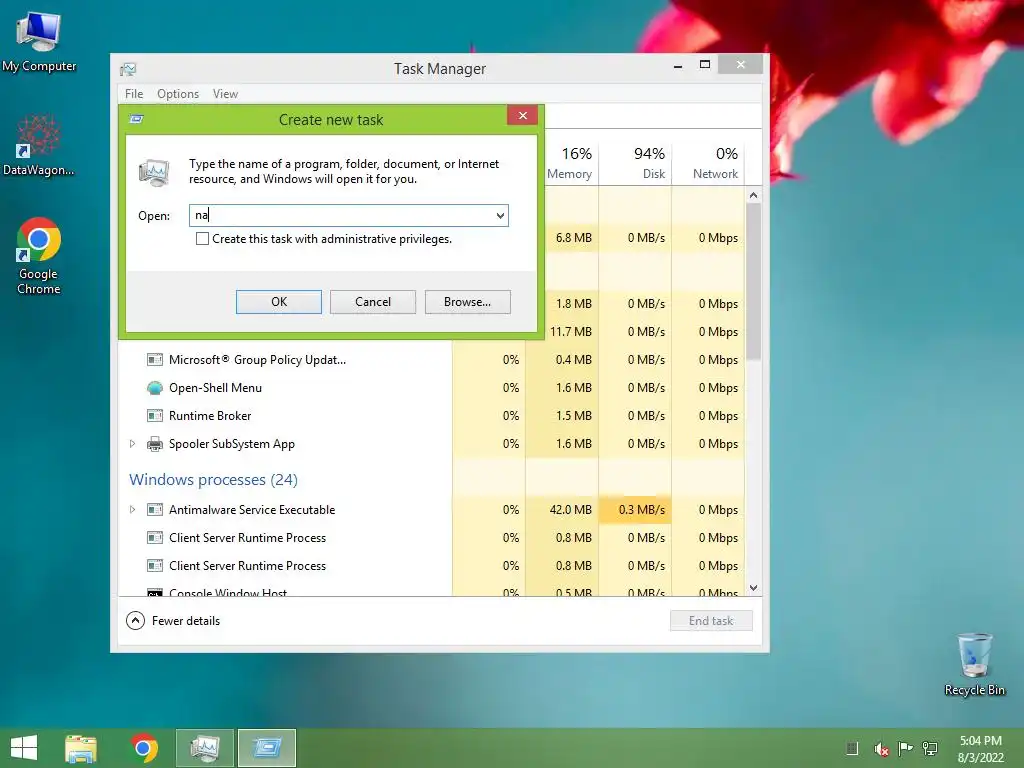Click the Windows Start button
1024x768 pixels.
[24, 748]
